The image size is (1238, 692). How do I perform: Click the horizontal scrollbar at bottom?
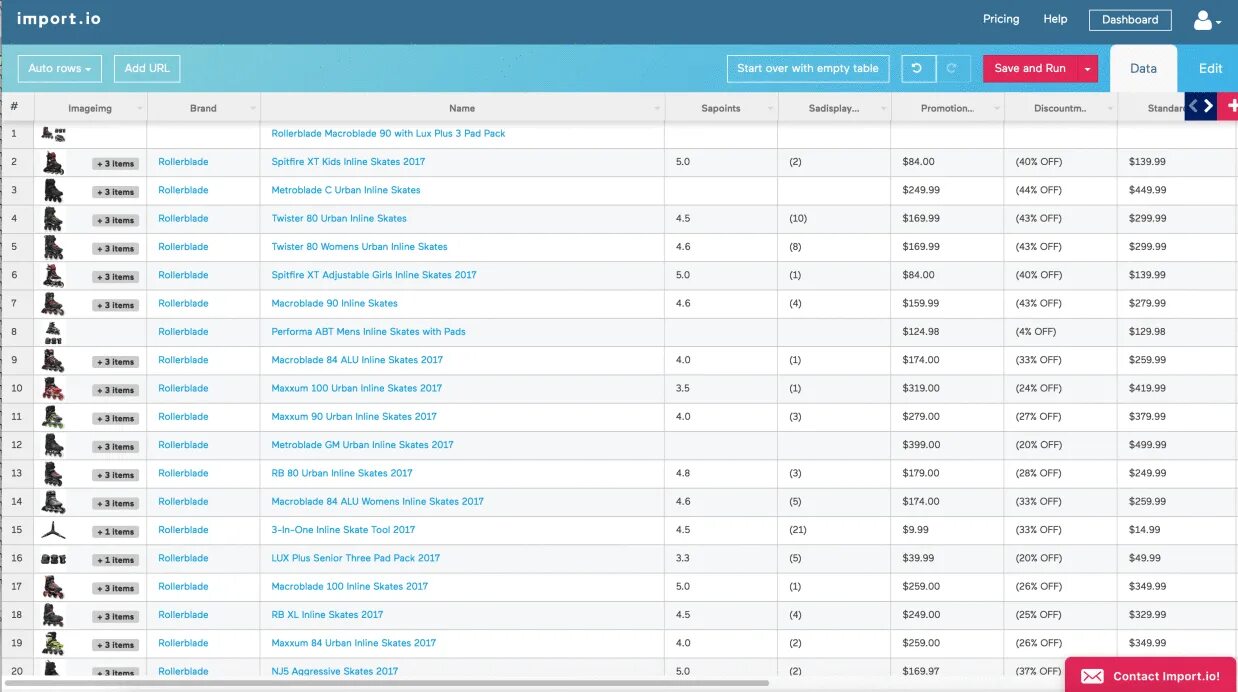[x=385, y=684]
